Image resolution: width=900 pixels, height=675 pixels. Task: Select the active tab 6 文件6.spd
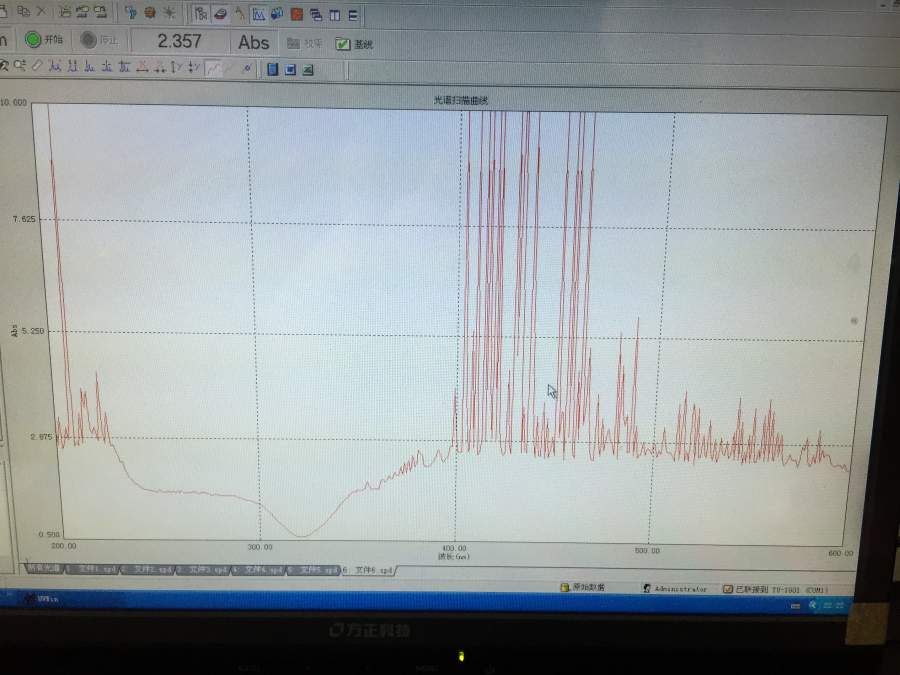tap(370, 570)
